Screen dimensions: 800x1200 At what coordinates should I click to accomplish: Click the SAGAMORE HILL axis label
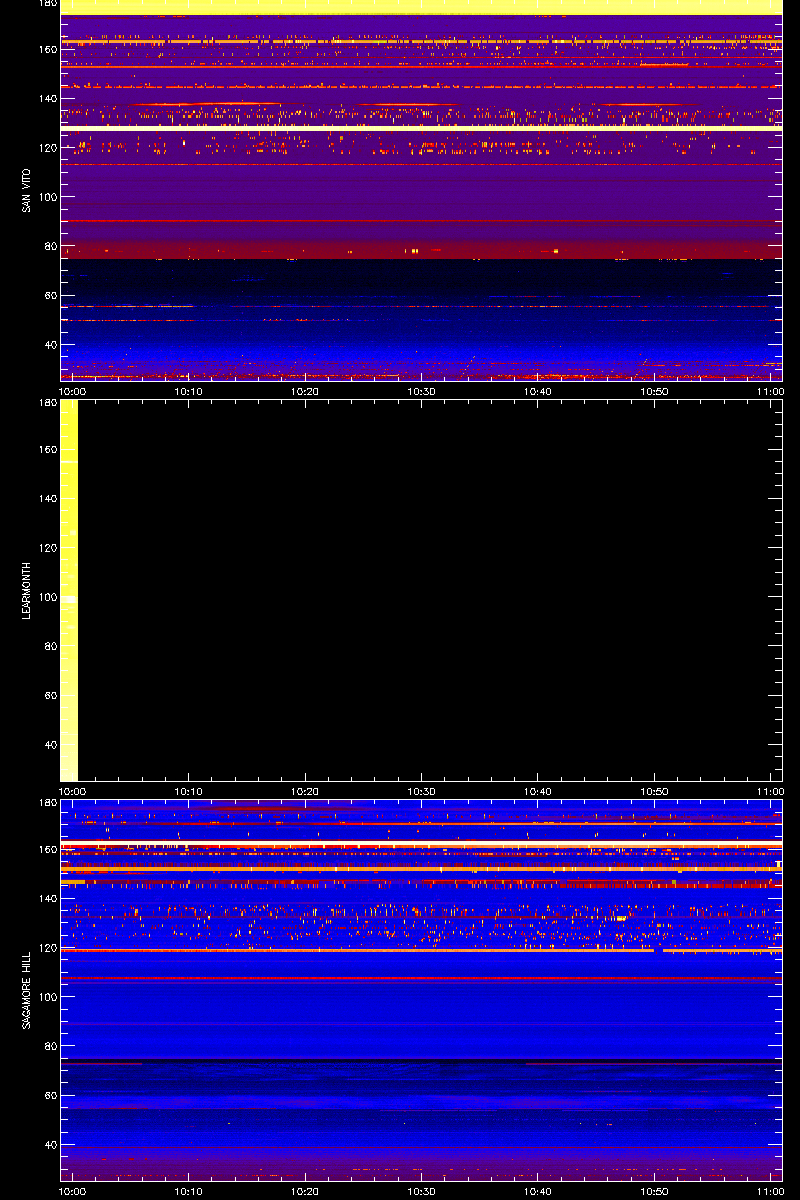point(28,990)
